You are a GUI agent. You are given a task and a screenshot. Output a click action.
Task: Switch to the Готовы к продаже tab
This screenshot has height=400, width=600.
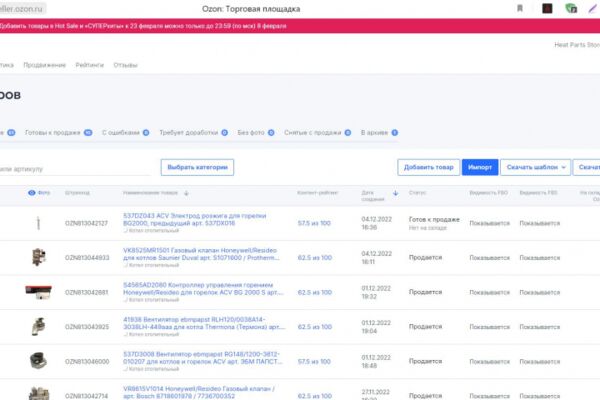[x=59, y=132]
